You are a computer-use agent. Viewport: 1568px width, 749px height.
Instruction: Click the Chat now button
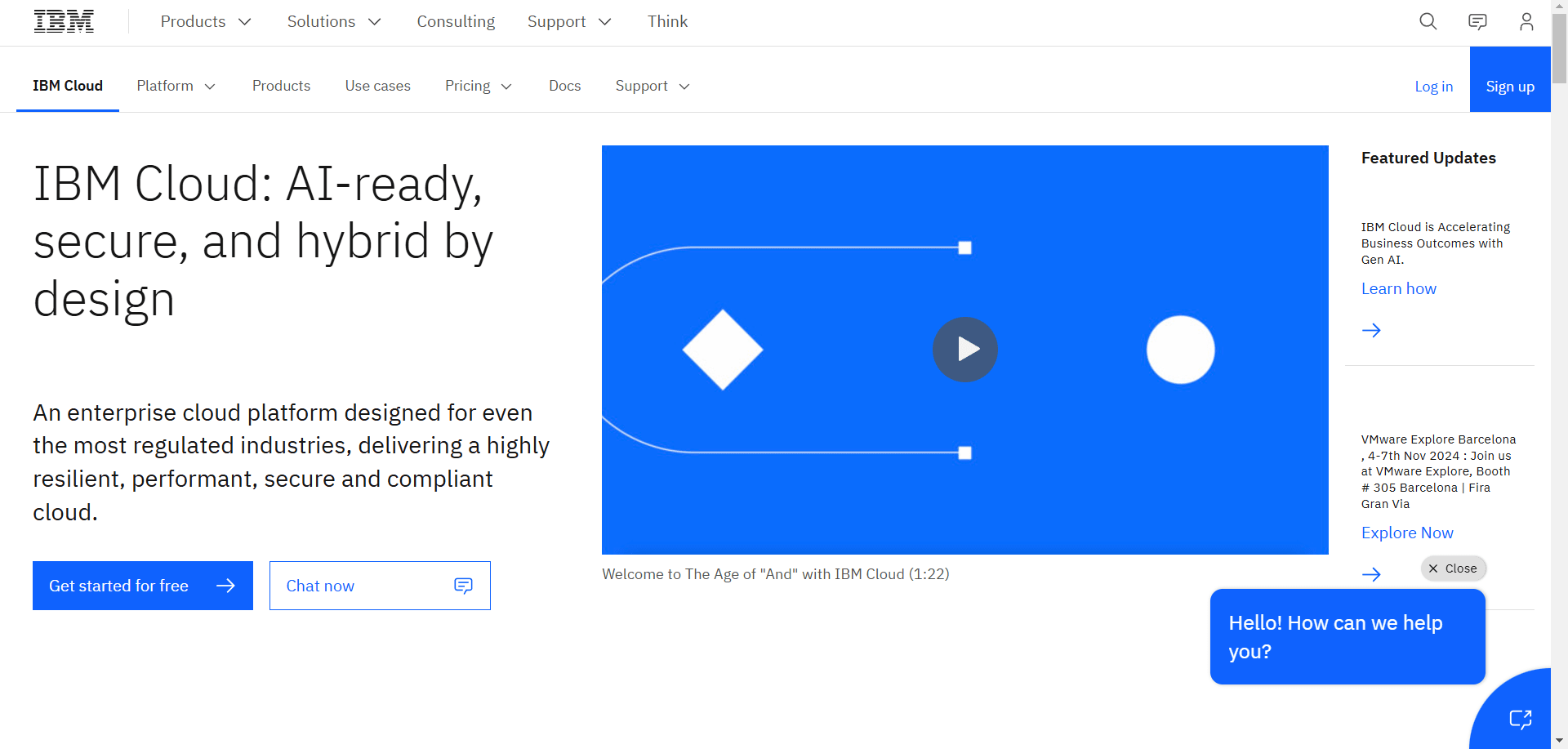pos(380,586)
